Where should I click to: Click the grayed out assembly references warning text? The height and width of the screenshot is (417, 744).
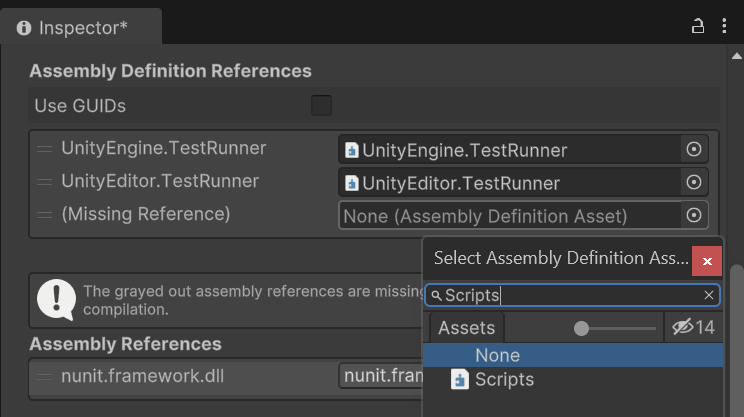253,300
